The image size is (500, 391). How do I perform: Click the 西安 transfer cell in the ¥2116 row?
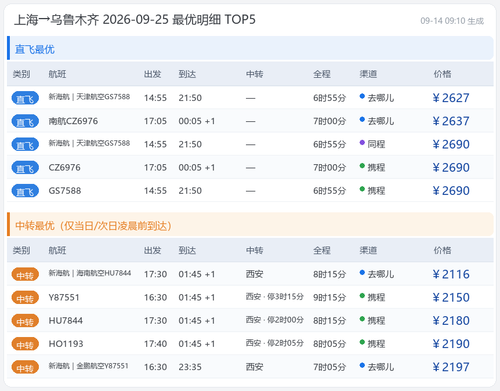click(x=255, y=274)
